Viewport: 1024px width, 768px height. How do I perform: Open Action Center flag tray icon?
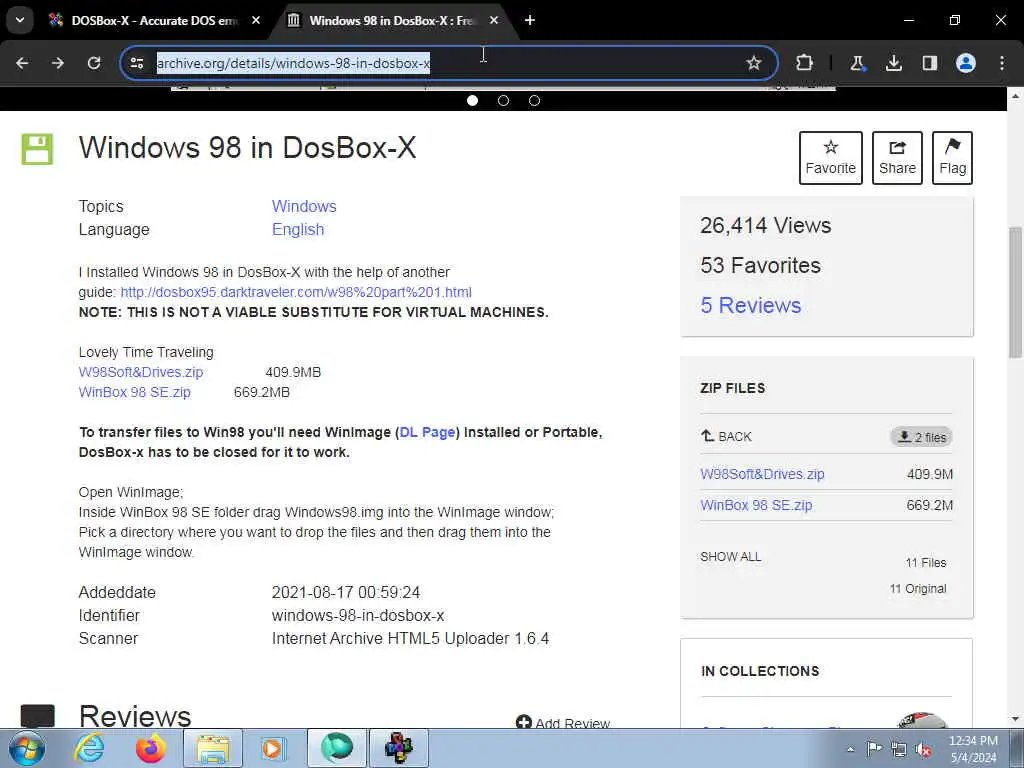click(874, 749)
